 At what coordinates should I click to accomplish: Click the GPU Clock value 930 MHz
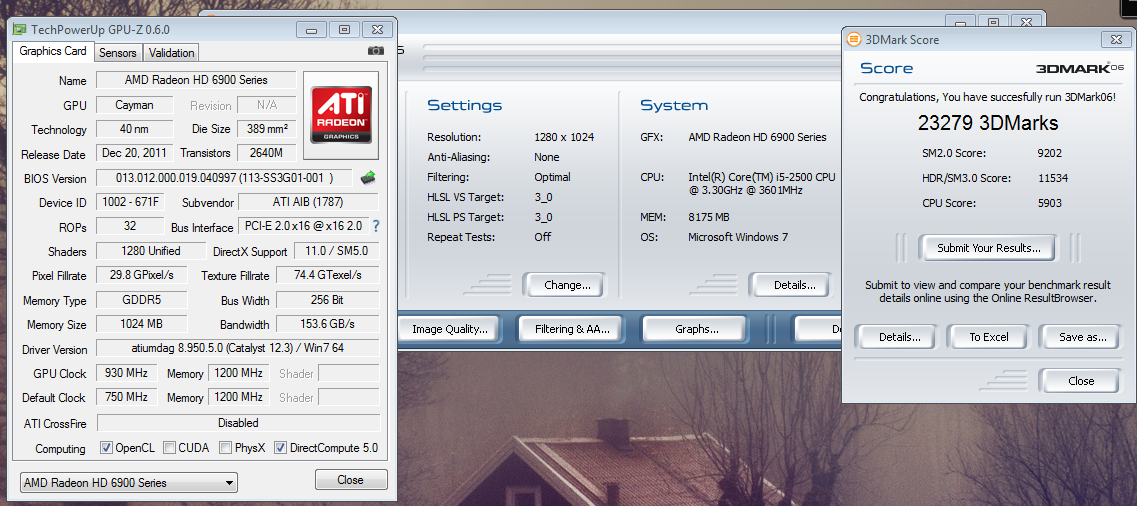[126, 373]
